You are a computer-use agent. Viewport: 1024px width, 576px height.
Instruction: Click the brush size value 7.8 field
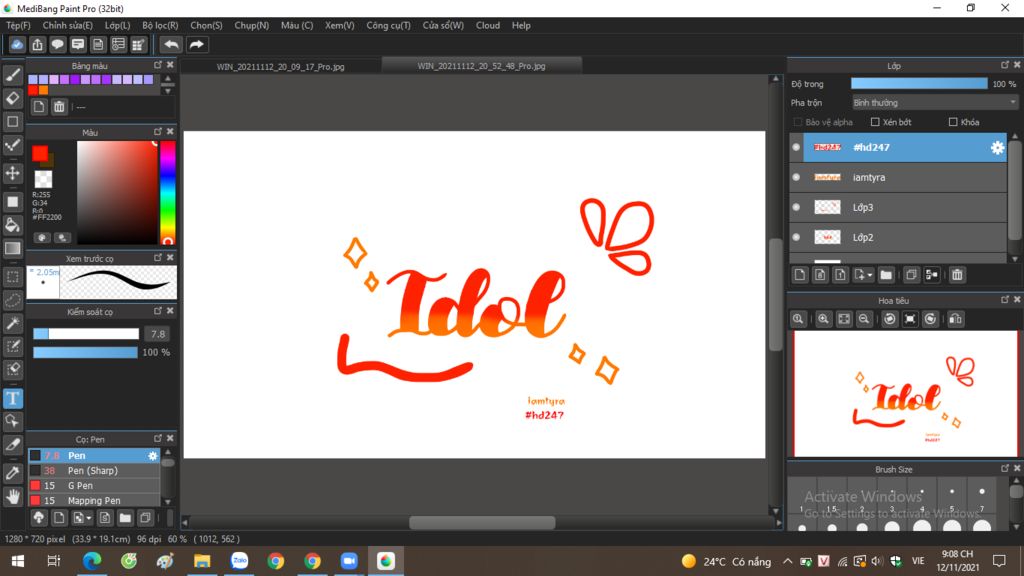tap(158, 334)
